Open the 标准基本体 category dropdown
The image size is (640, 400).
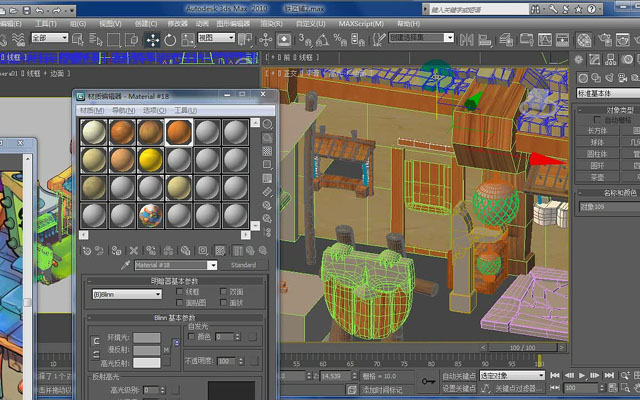click(608, 93)
